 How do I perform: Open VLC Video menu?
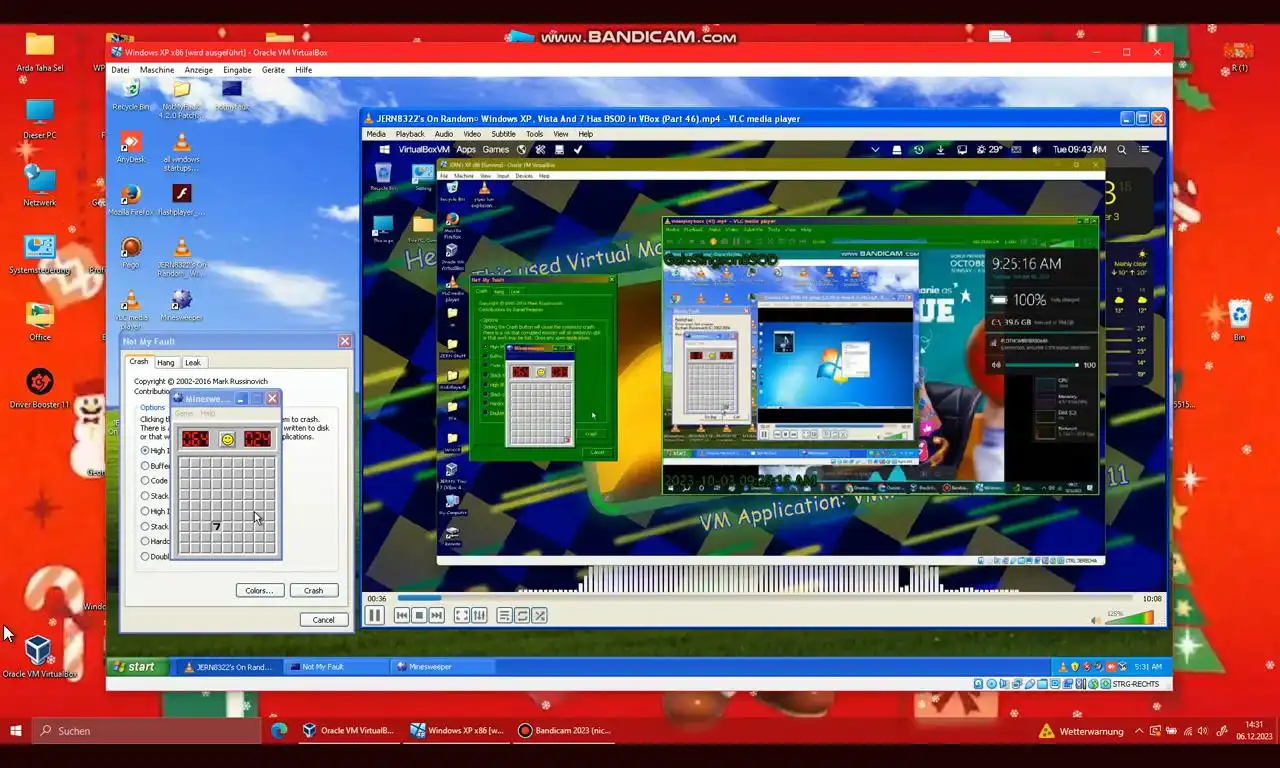pos(472,134)
